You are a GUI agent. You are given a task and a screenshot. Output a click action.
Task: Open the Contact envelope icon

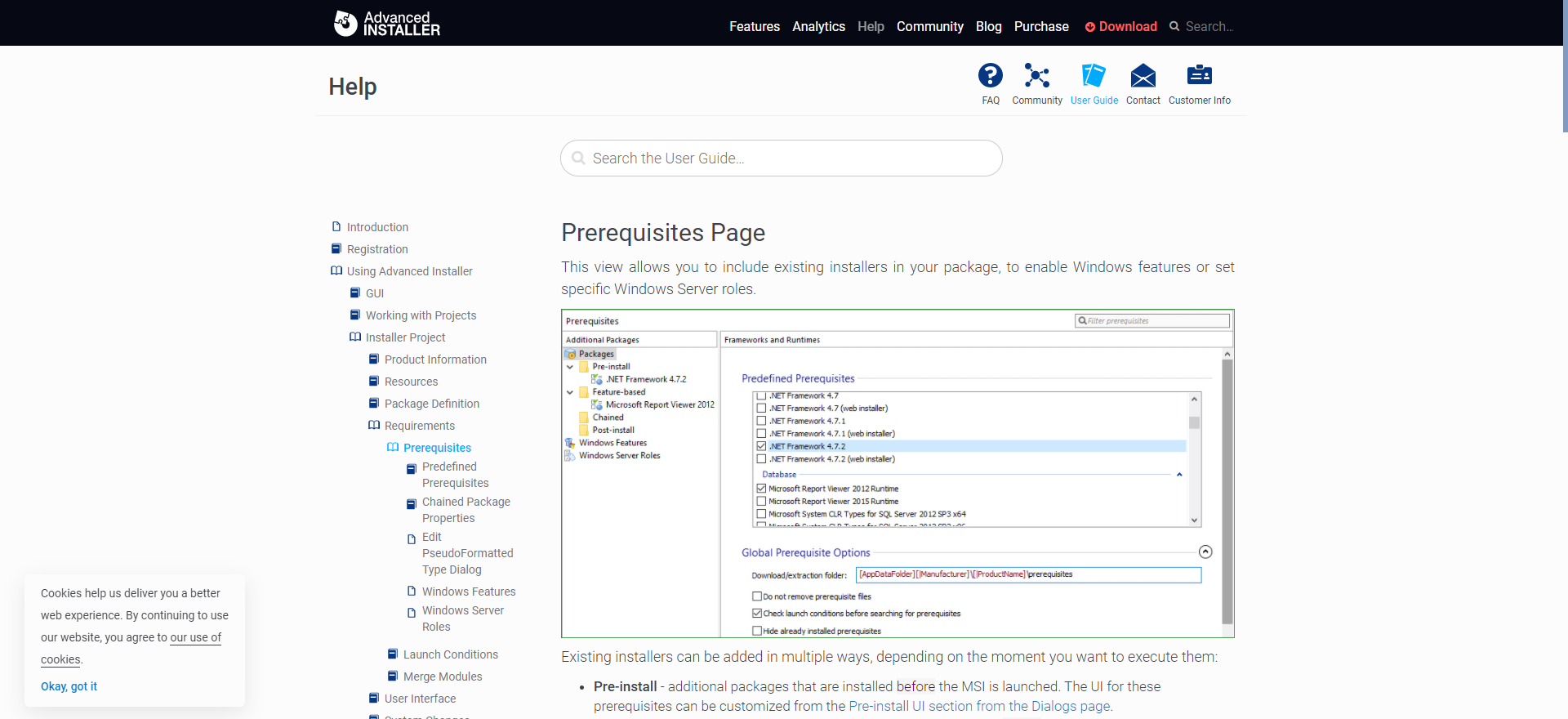1143,76
